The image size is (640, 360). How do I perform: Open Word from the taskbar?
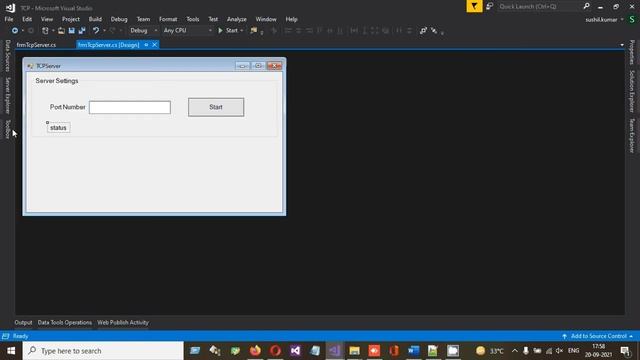point(413,351)
